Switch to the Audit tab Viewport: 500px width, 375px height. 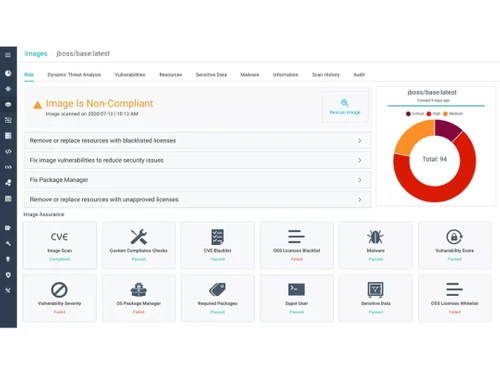[359, 75]
